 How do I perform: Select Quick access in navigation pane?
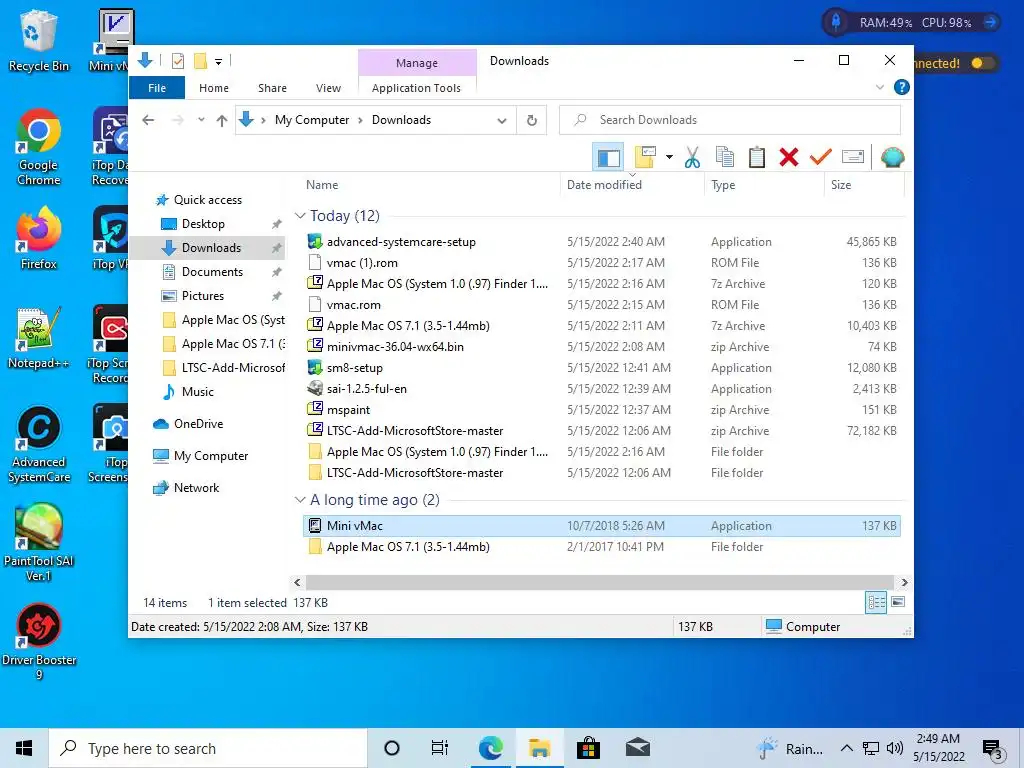point(208,200)
